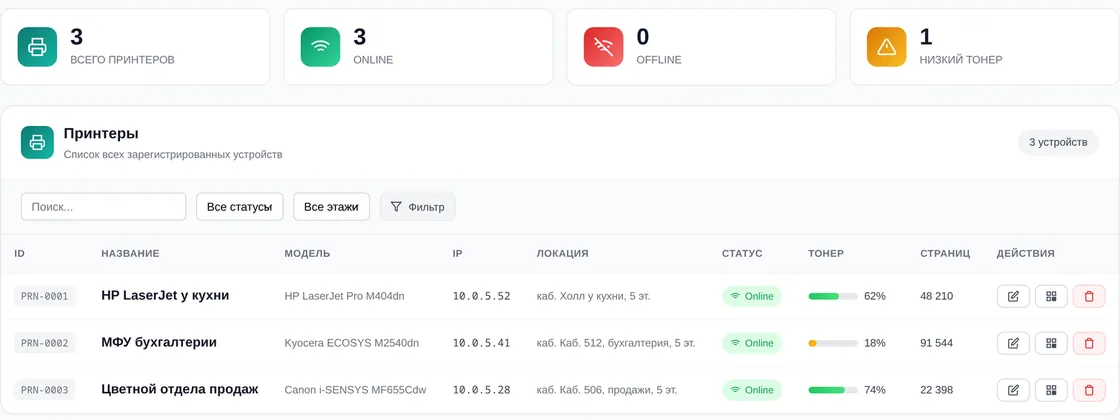Sort by the ТОНЕР column header
This screenshot has height=420, width=1120.
point(826,254)
